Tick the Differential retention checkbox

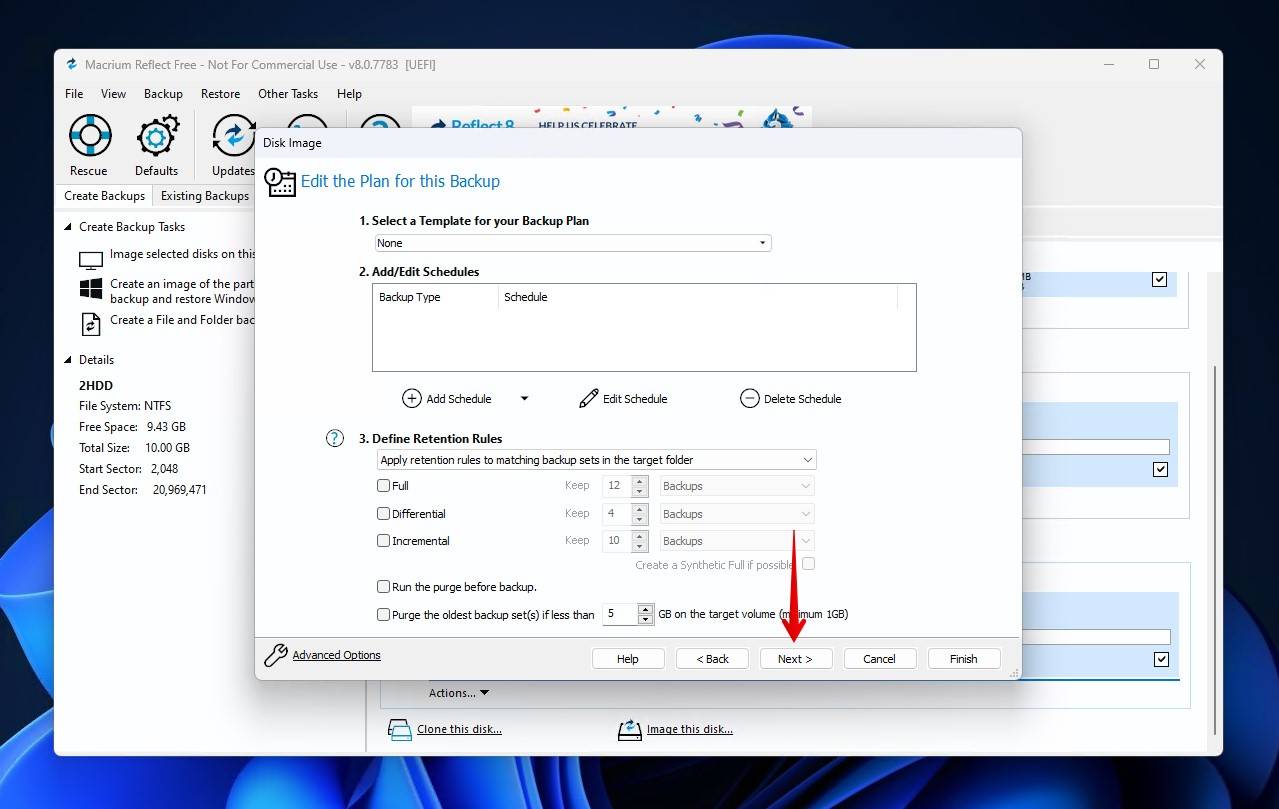(384, 514)
